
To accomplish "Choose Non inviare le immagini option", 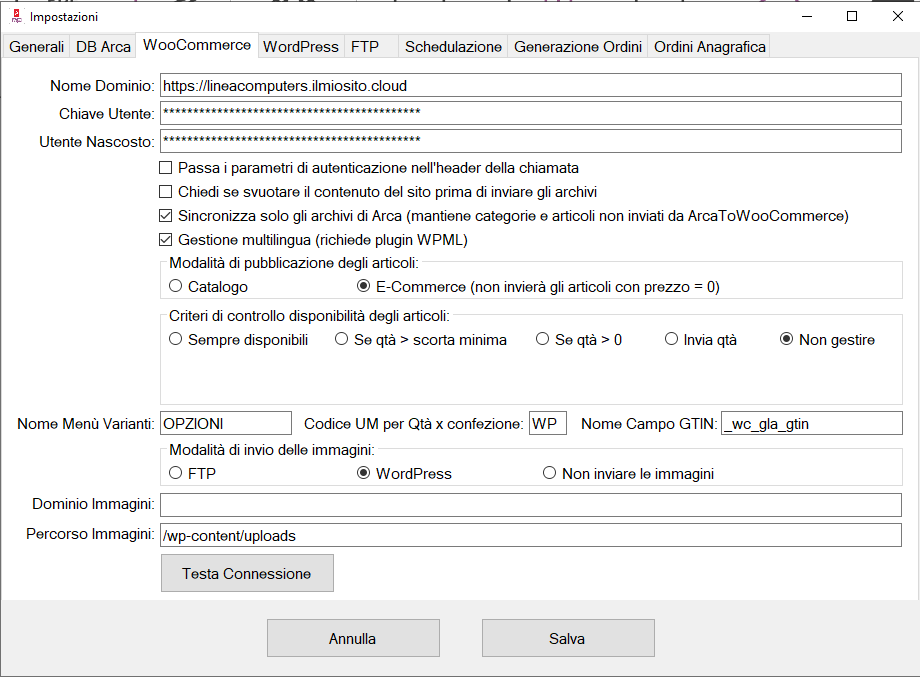I will [x=549, y=473].
